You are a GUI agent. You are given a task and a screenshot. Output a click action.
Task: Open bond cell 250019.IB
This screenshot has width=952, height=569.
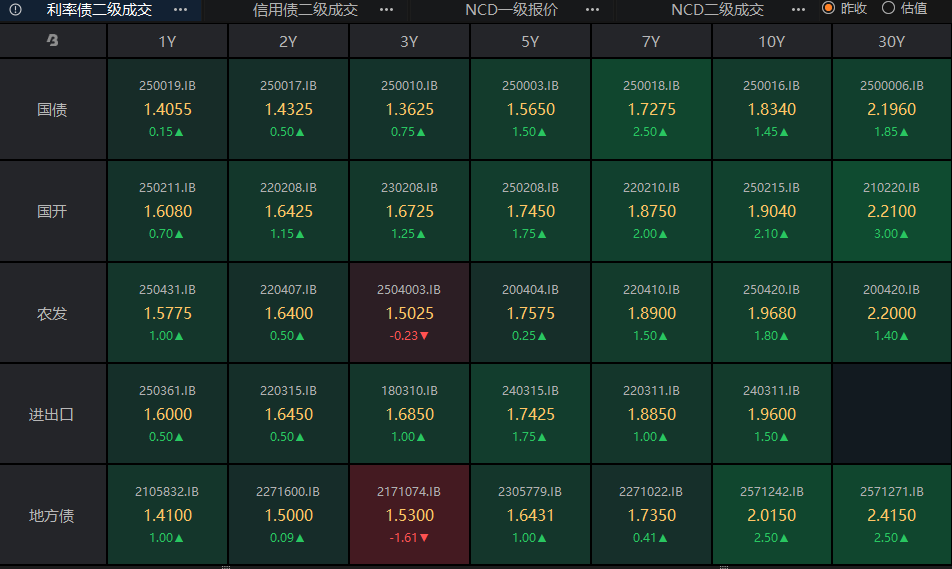pyautogui.click(x=168, y=109)
